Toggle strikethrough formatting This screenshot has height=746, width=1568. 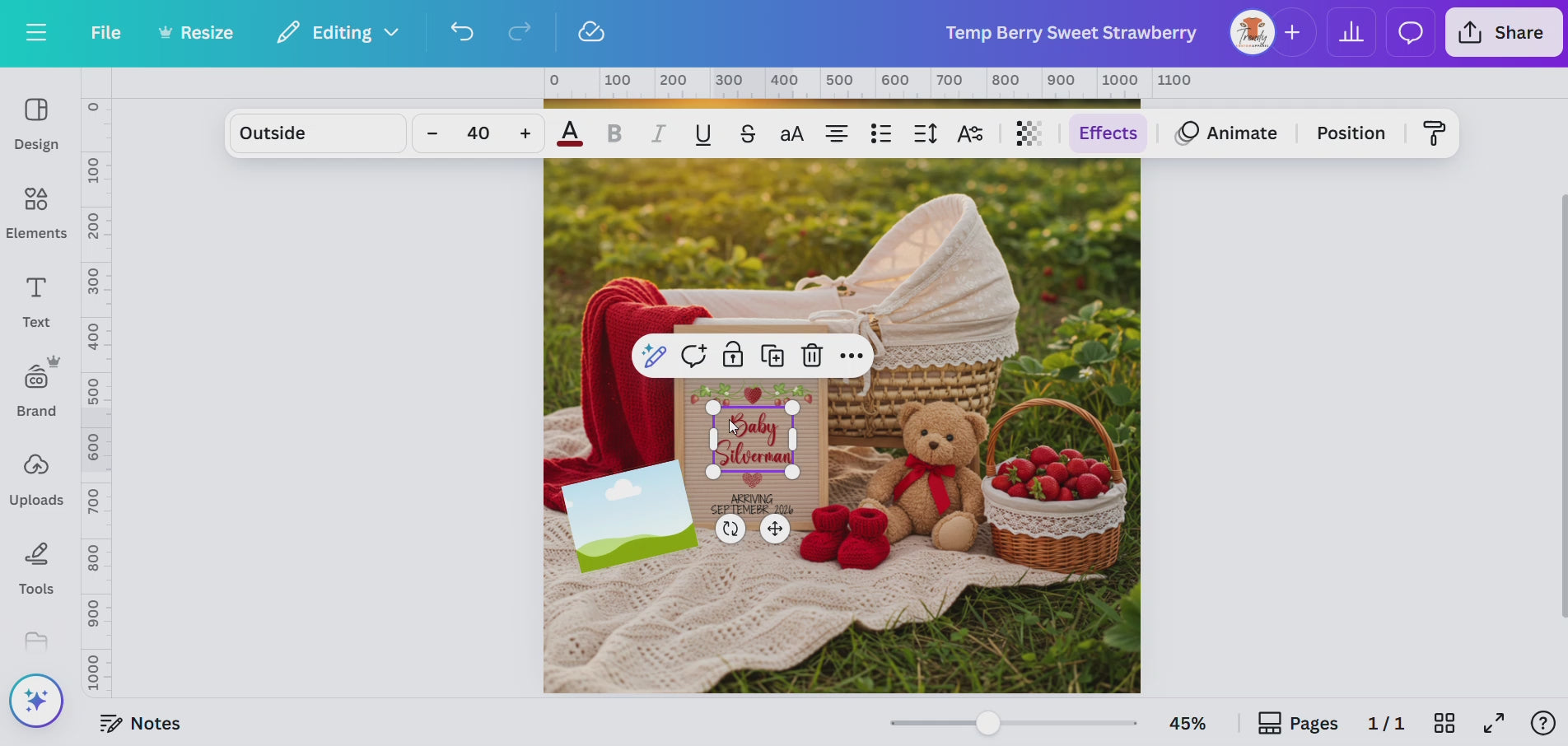[x=748, y=133]
